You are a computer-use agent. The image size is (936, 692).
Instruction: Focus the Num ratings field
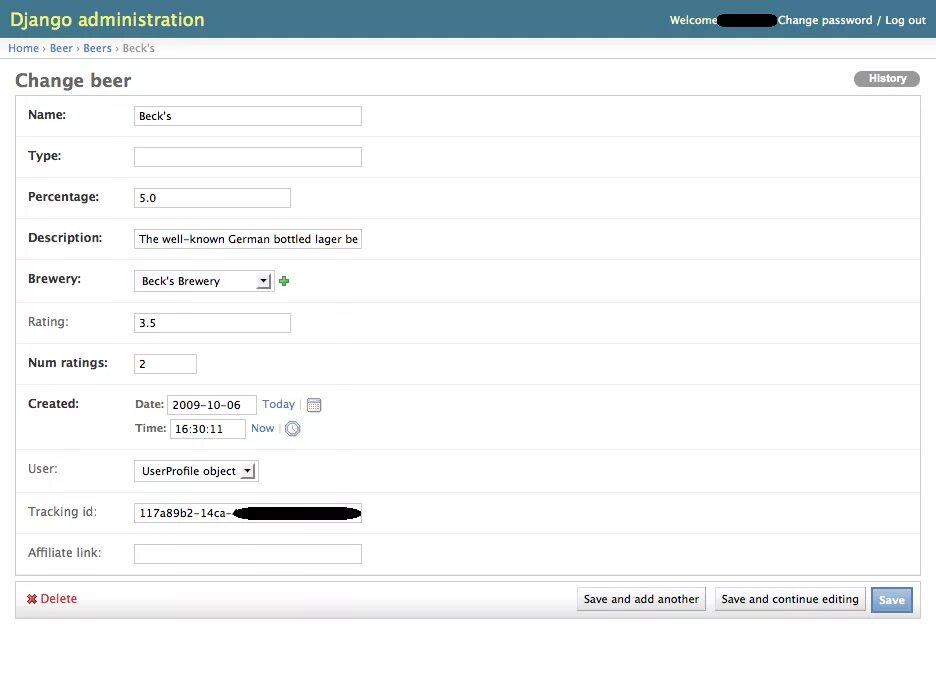pos(165,364)
